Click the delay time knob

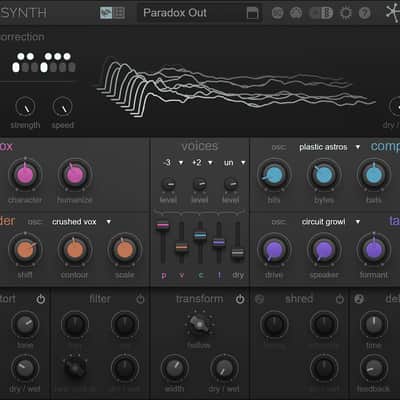coord(374,324)
